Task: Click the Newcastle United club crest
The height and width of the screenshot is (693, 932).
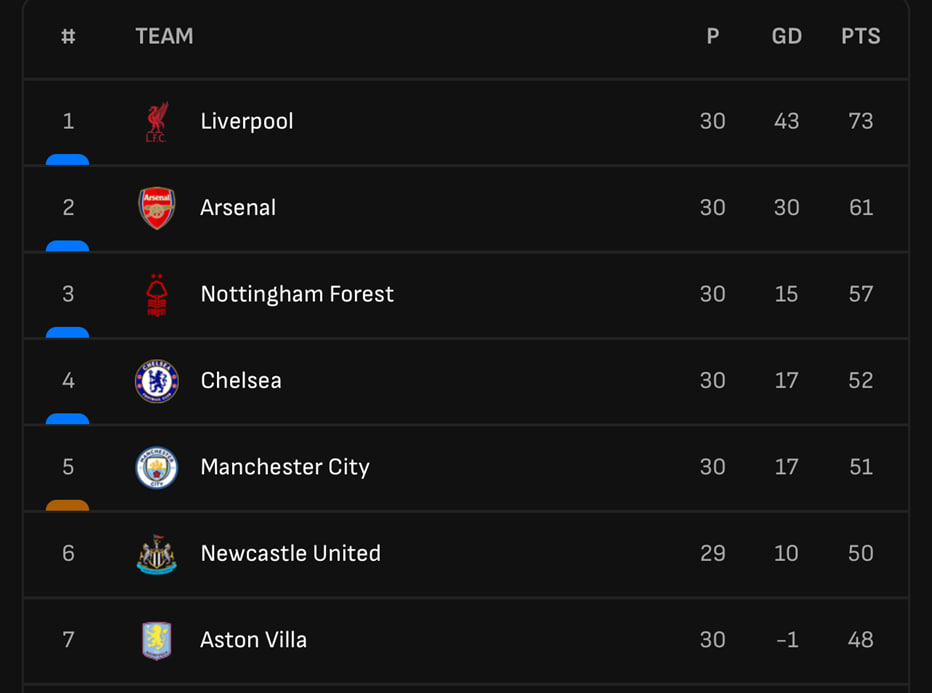Action: [157, 554]
